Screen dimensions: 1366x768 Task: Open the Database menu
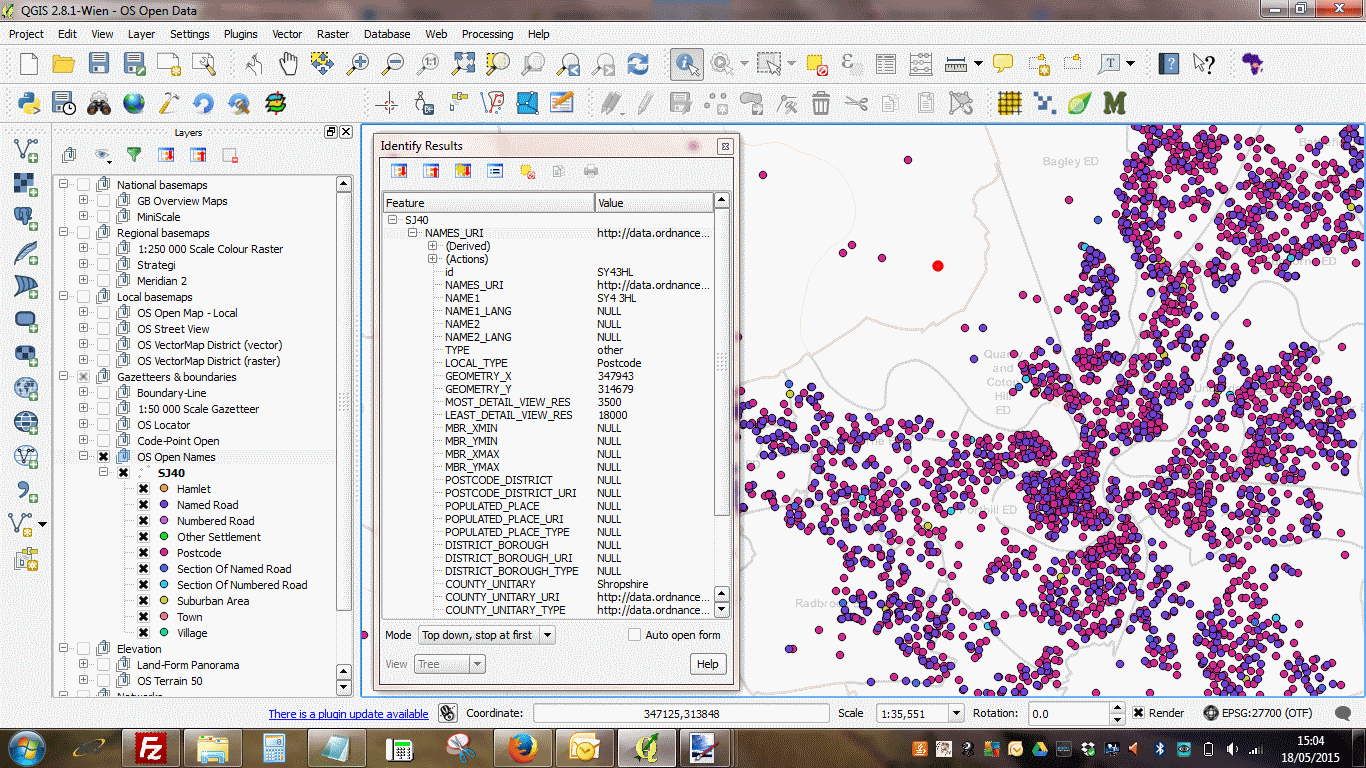(x=387, y=34)
